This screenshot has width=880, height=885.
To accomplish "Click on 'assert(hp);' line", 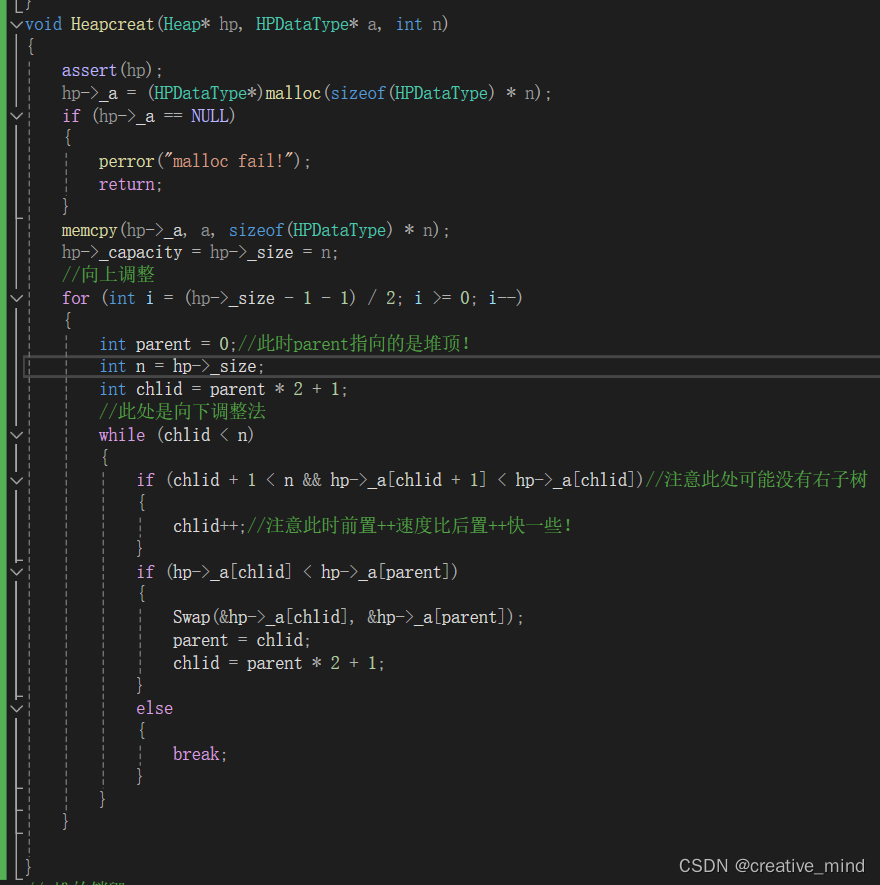I will [112, 71].
